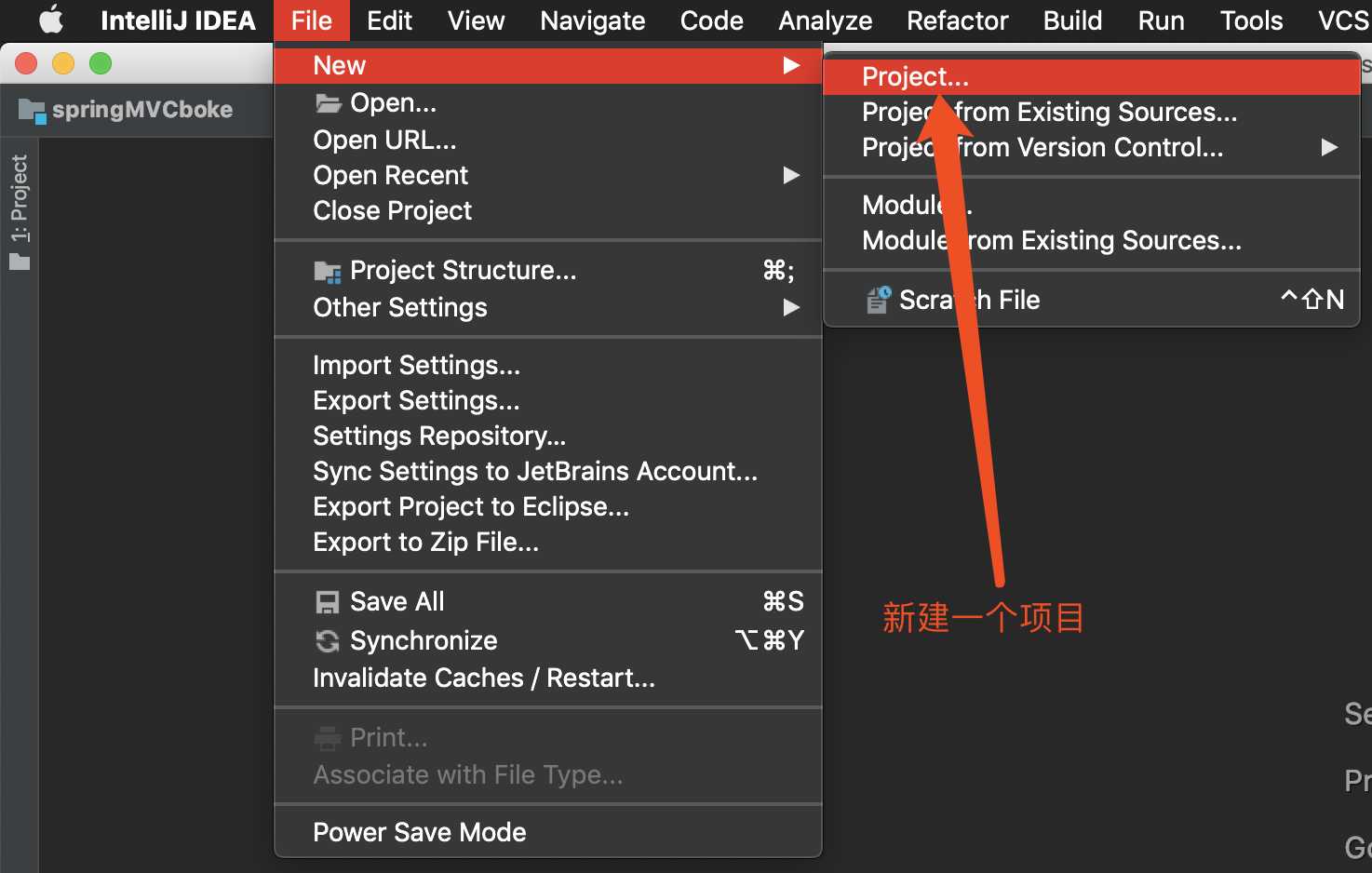This screenshot has height=873, width=1372.
Task: Toggle Power Save Mode
Action: coord(548,832)
